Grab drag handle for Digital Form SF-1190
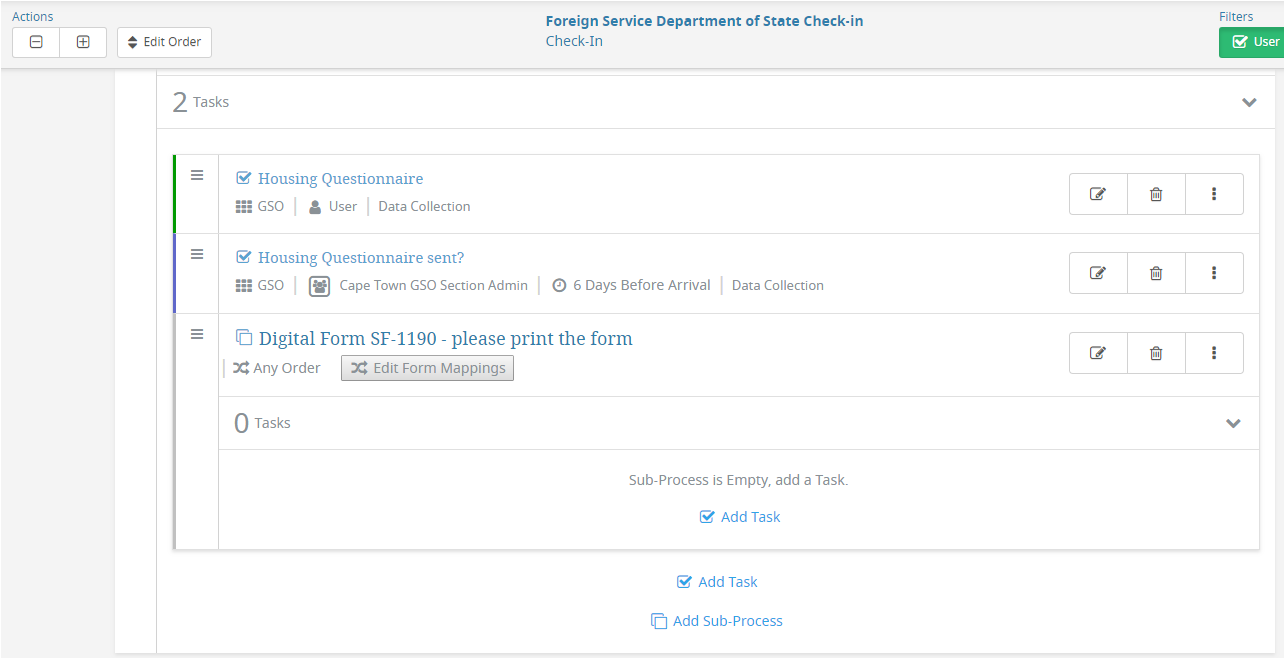 click(197, 334)
